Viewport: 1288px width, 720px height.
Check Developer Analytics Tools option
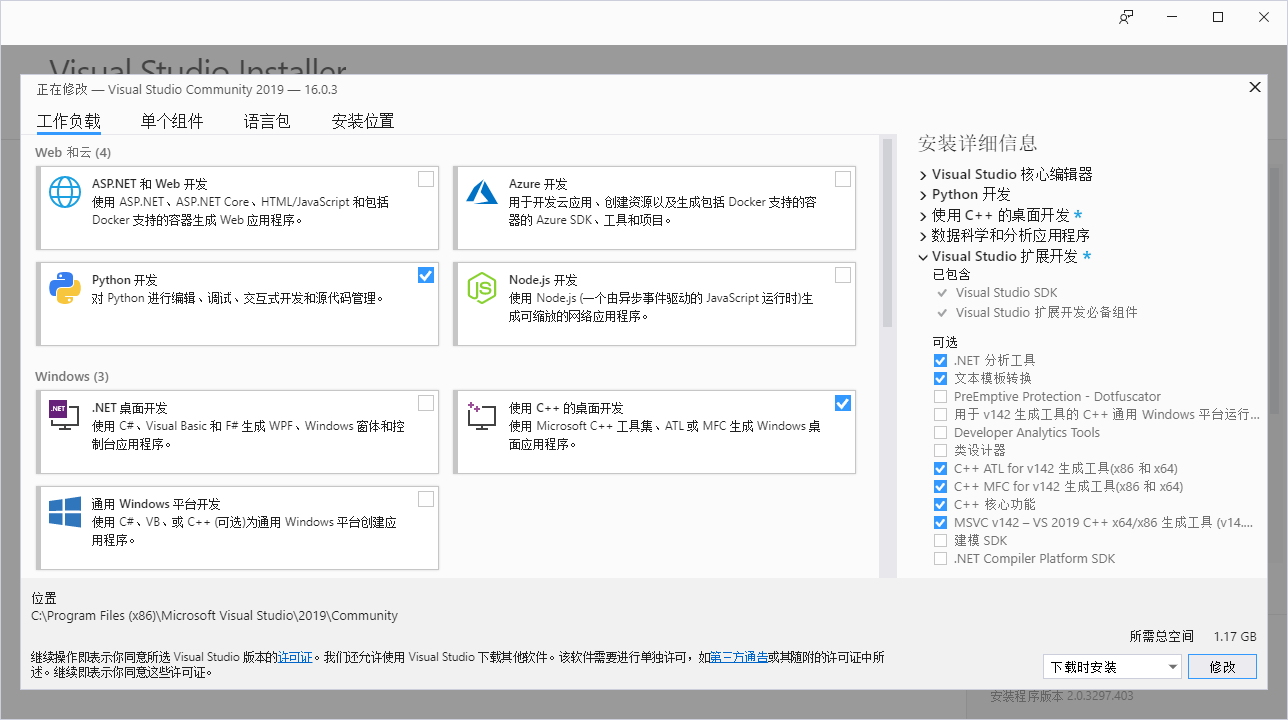(x=940, y=432)
